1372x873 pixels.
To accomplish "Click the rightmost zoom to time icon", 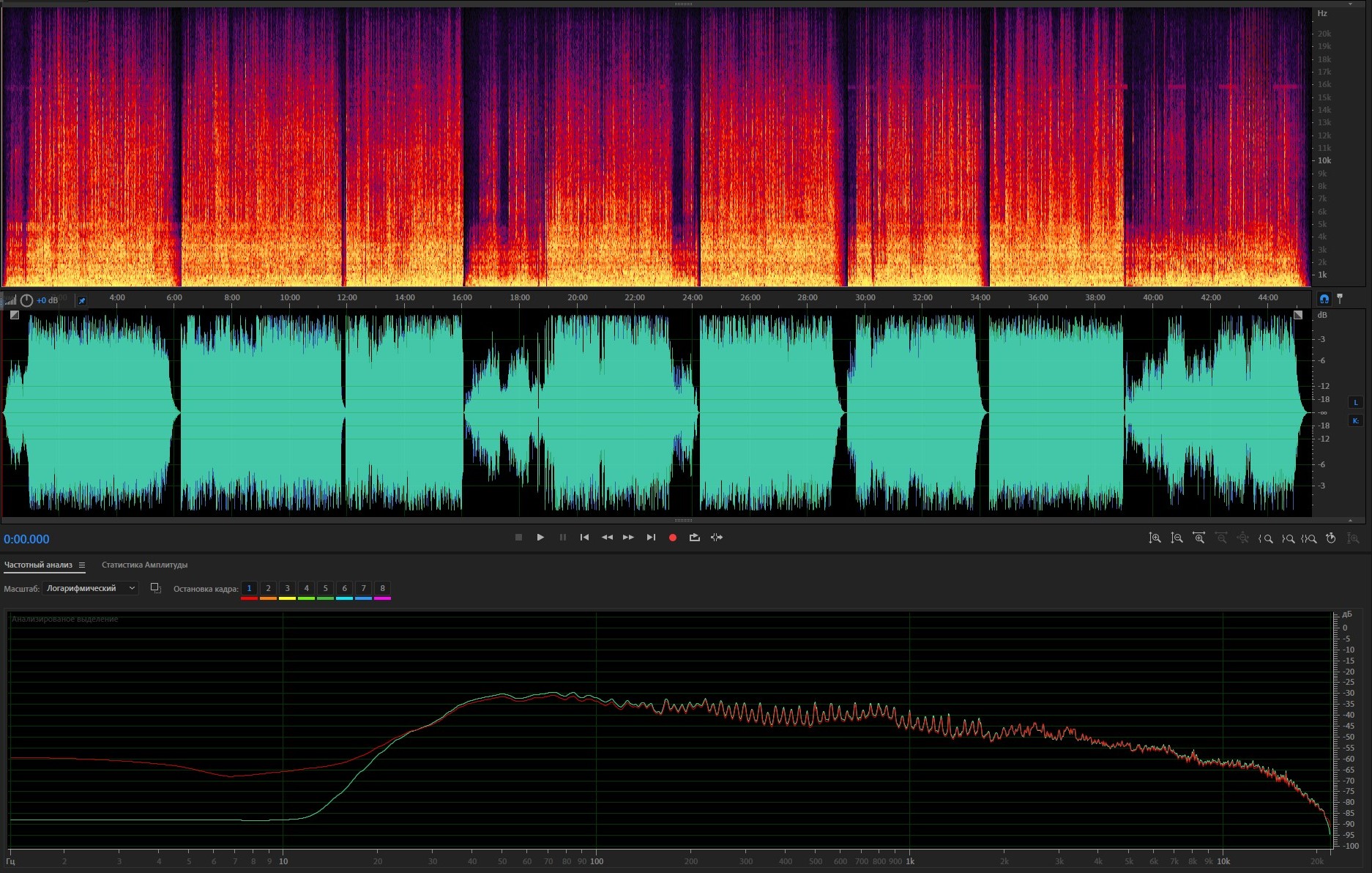I will pos(1353,538).
